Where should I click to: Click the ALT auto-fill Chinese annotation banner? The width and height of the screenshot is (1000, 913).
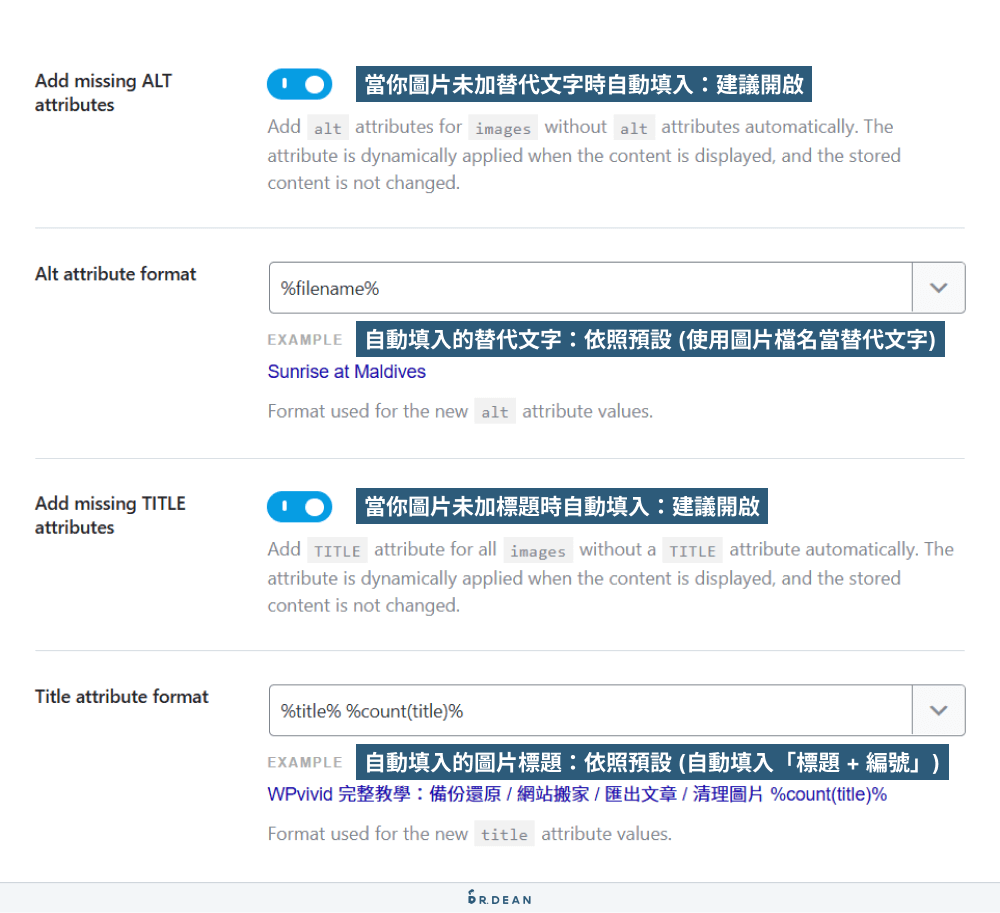(584, 85)
